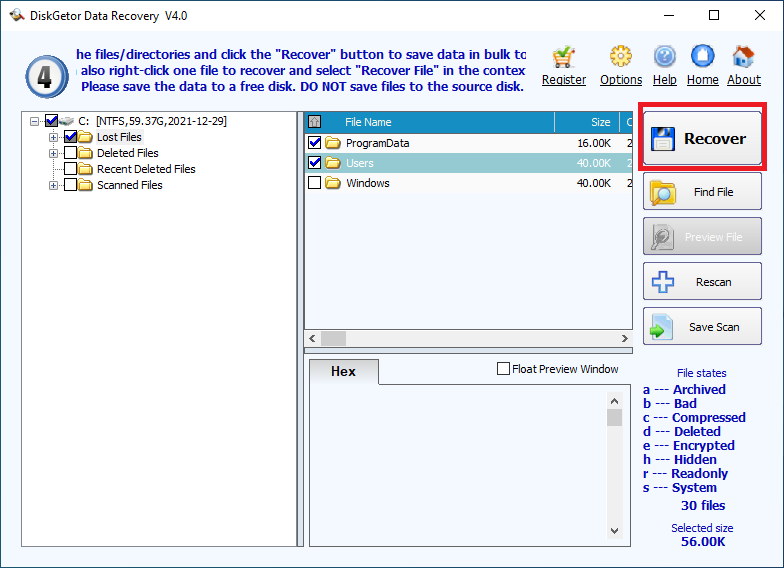This screenshot has width=784, height=568.
Task: Expand the Scanned Files tree node
Action: pos(53,185)
